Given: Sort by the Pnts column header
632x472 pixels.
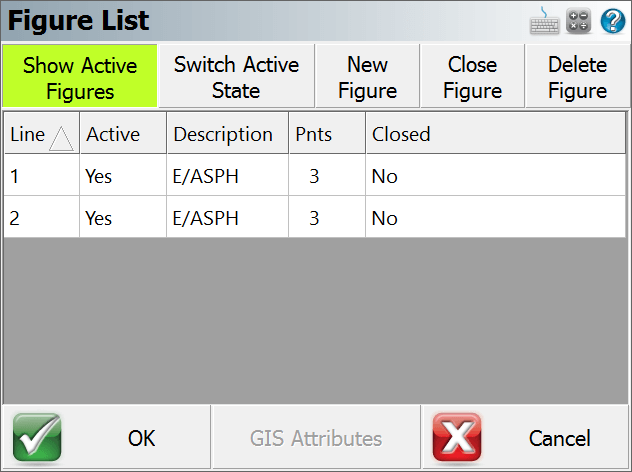Looking at the screenshot, I should [x=311, y=134].
